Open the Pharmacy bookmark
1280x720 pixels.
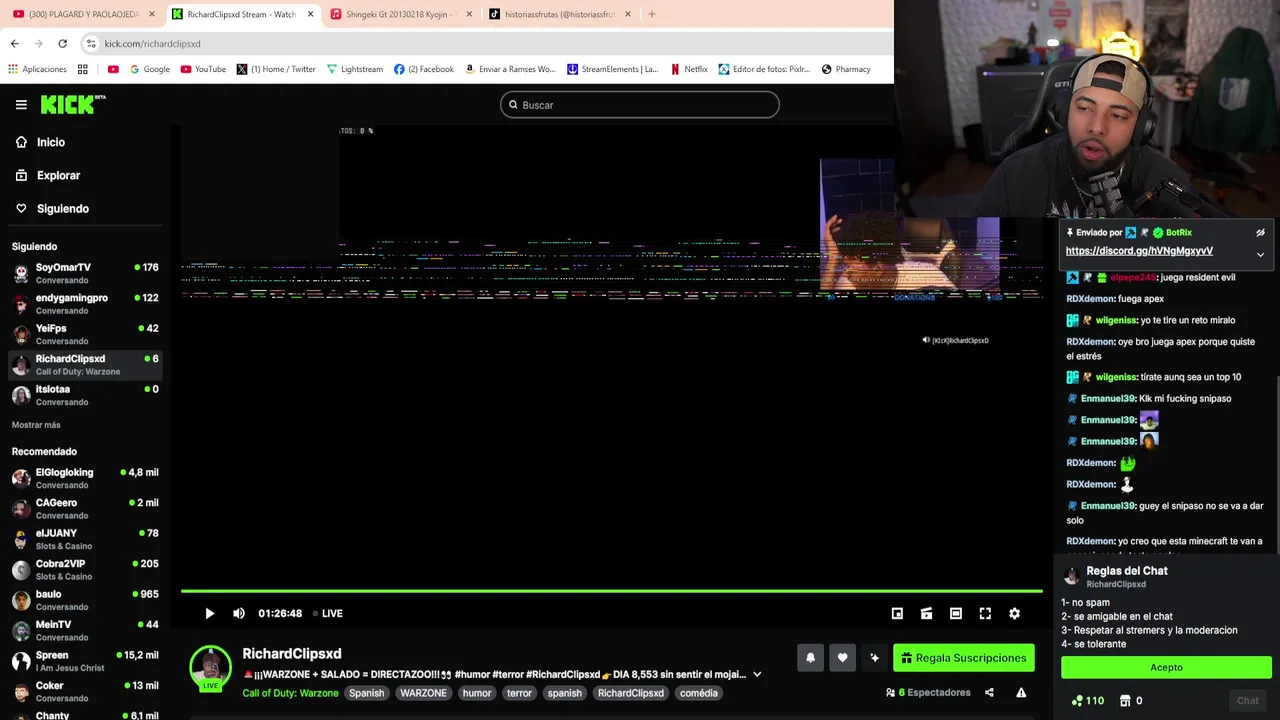pyautogui.click(x=846, y=69)
